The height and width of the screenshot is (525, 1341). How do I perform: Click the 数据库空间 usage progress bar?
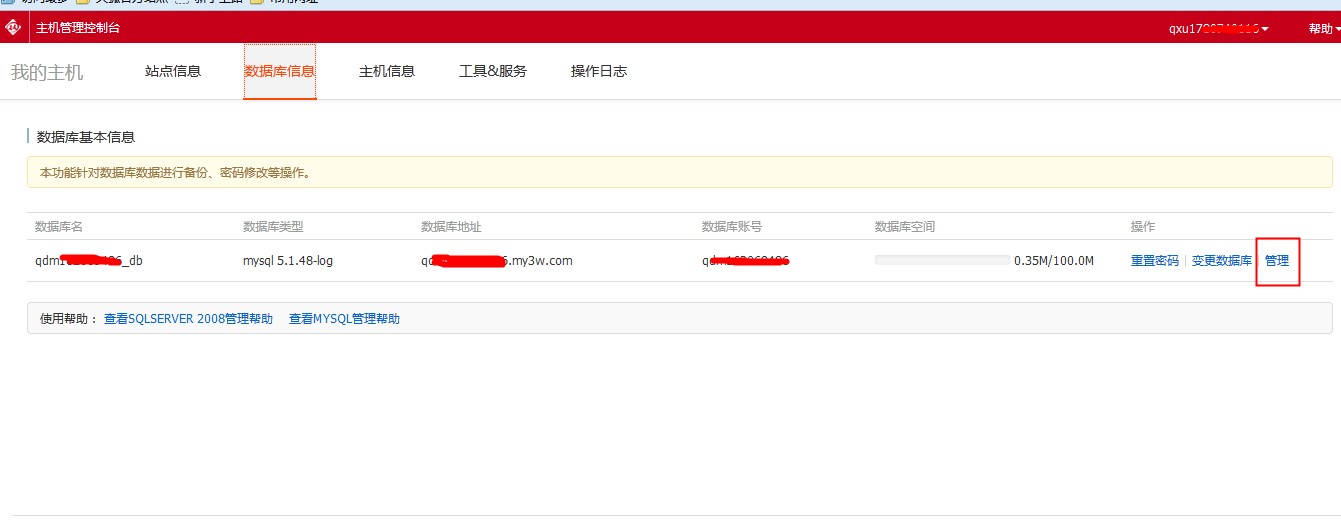[x=942, y=261]
